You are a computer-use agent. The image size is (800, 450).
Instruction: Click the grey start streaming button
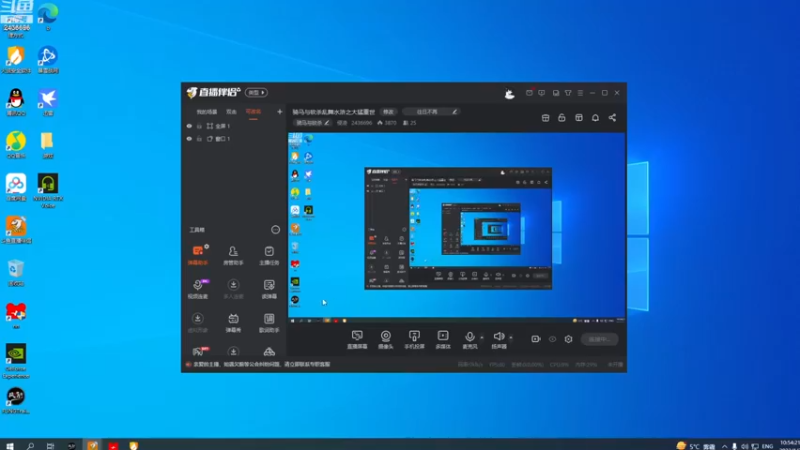click(x=599, y=339)
